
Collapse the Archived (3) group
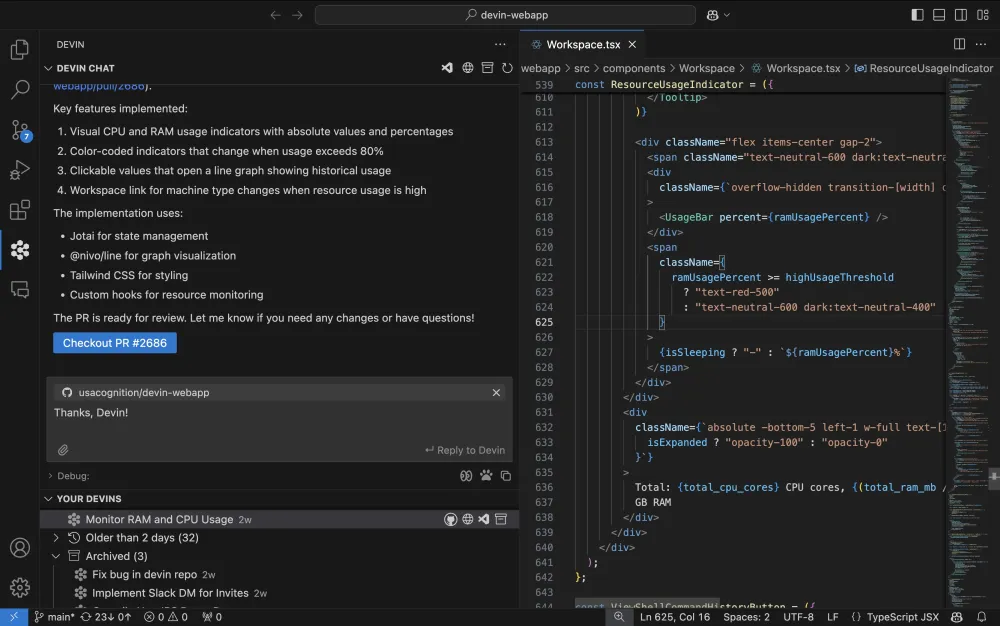(57, 556)
